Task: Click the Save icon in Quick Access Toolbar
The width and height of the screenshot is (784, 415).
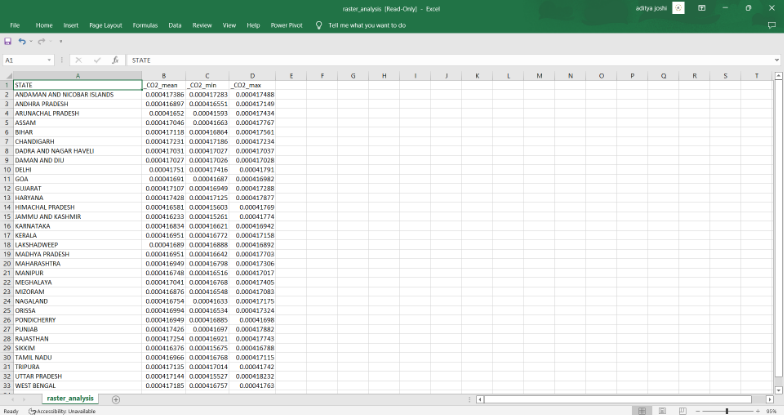Action: pos(8,41)
